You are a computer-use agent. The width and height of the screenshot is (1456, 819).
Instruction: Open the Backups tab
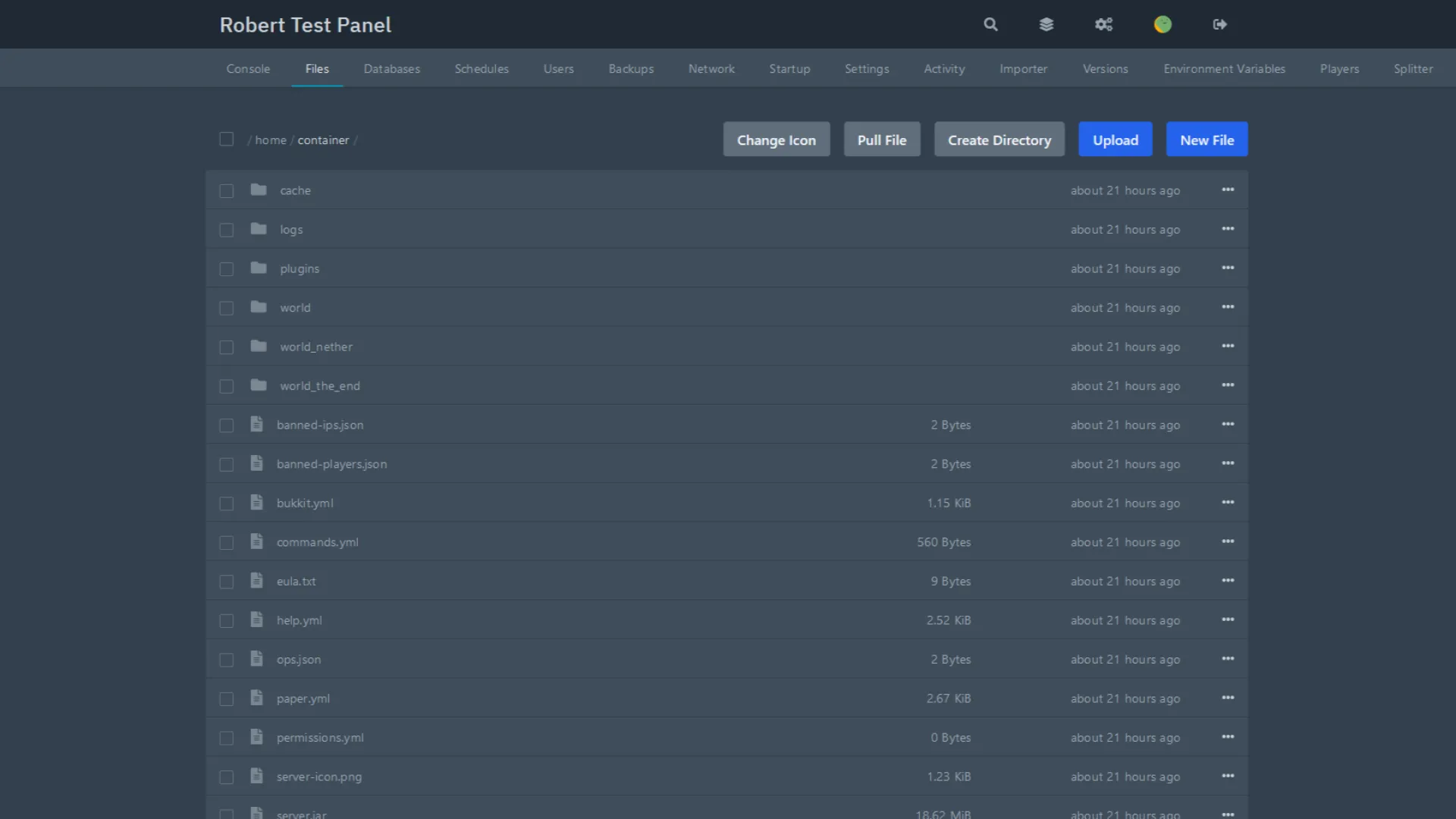631,68
